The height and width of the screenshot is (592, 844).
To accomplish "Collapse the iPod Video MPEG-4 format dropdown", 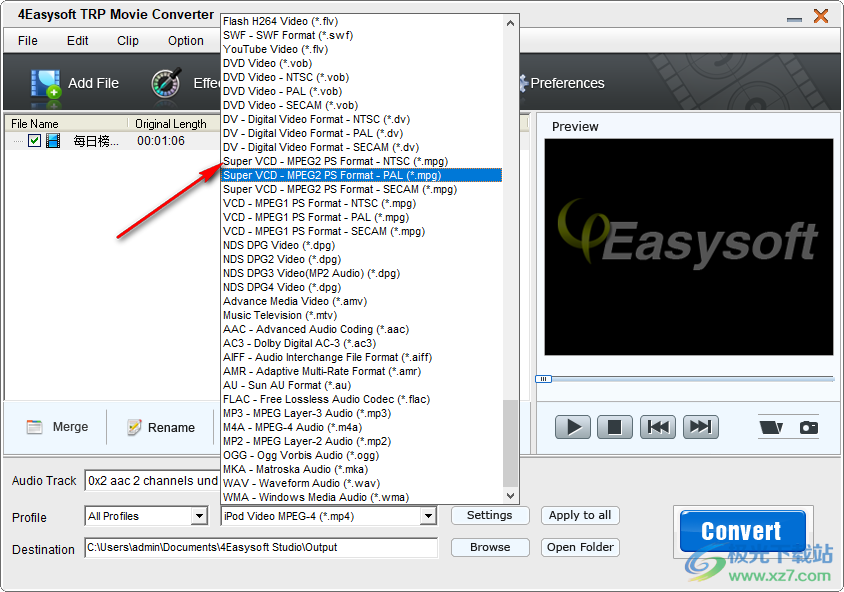I will coord(428,516).
